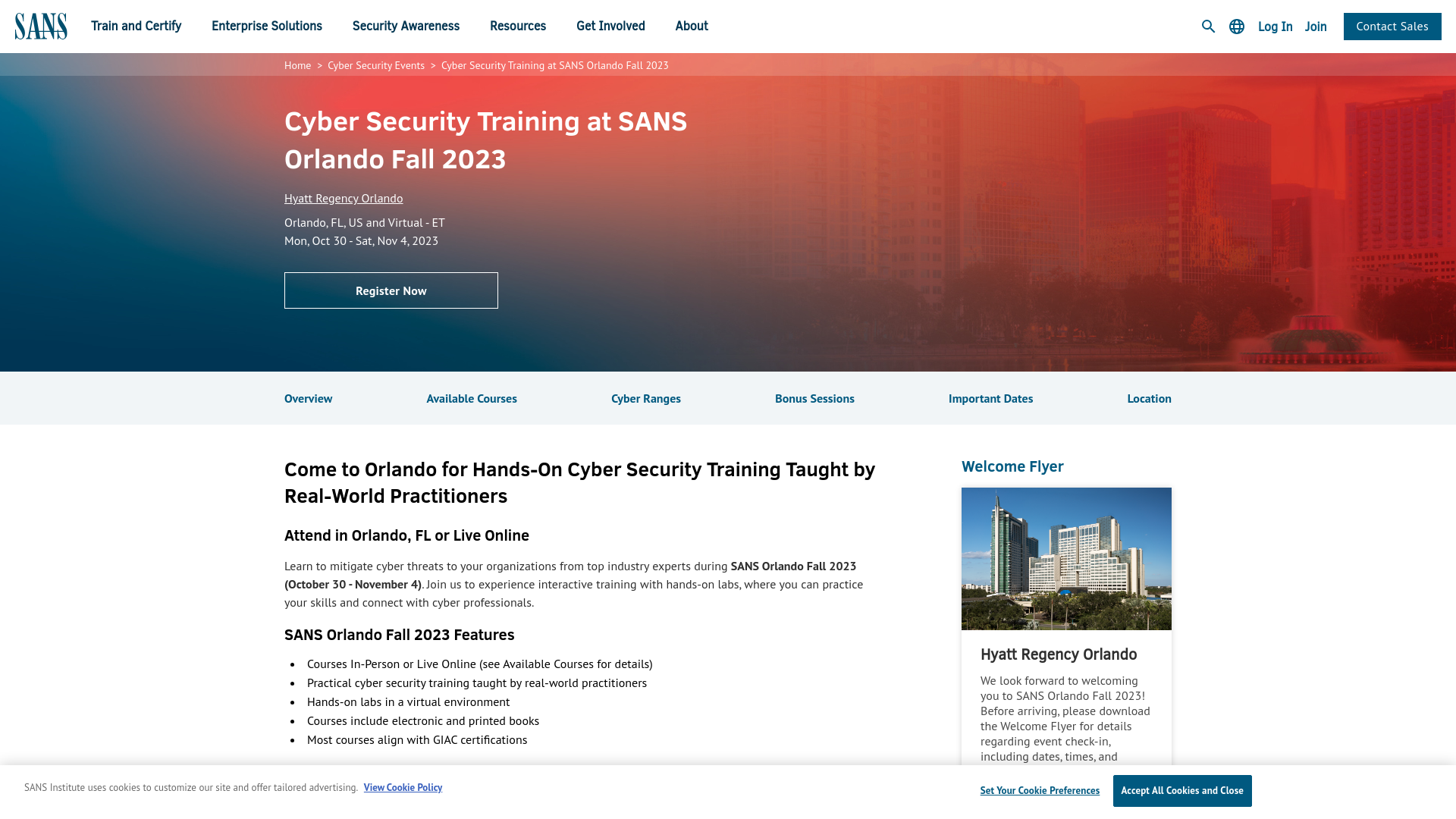Click 'Orlando, FL, US and Virtual - ET' text
This screenshot has height=819, width=1456.
point(365,222)
